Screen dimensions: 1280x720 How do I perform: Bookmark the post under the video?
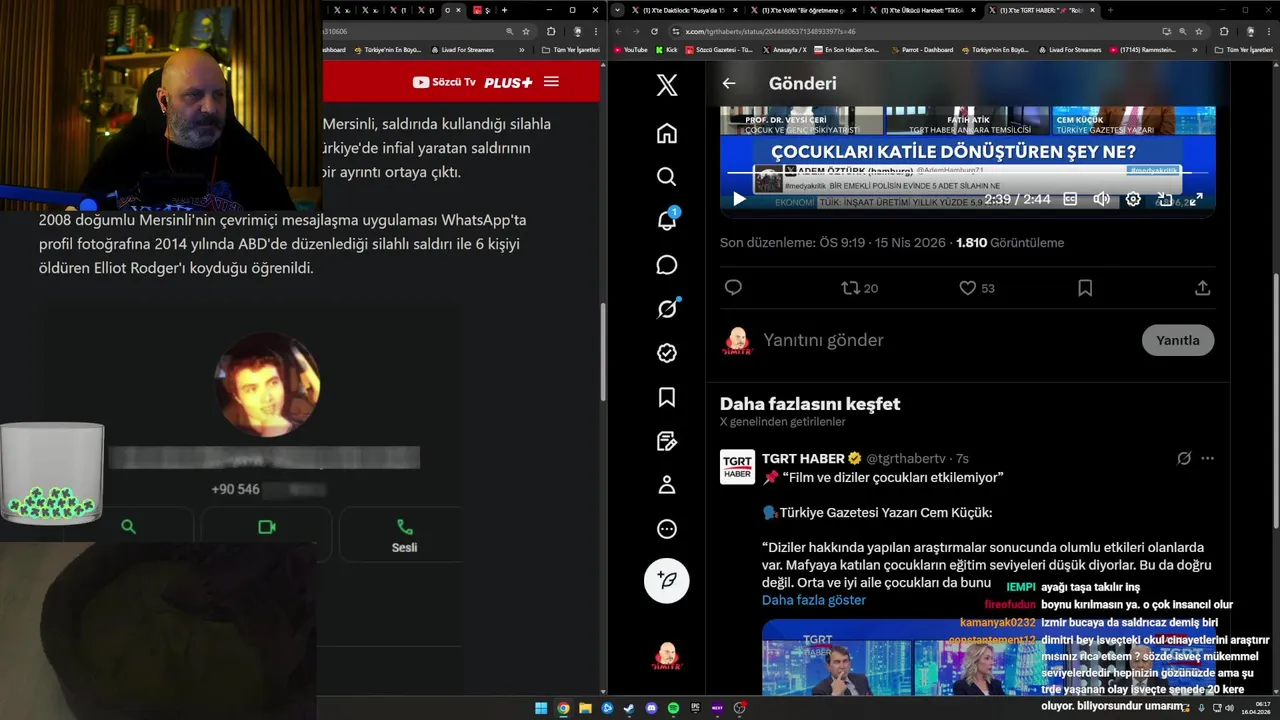[x=1085, y=288]
